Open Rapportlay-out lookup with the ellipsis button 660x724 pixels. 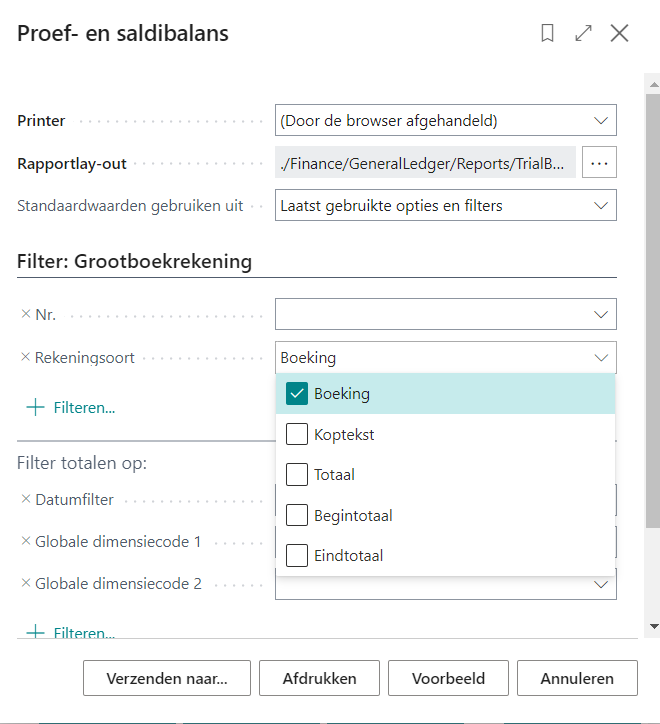click(x=599, y=162)
